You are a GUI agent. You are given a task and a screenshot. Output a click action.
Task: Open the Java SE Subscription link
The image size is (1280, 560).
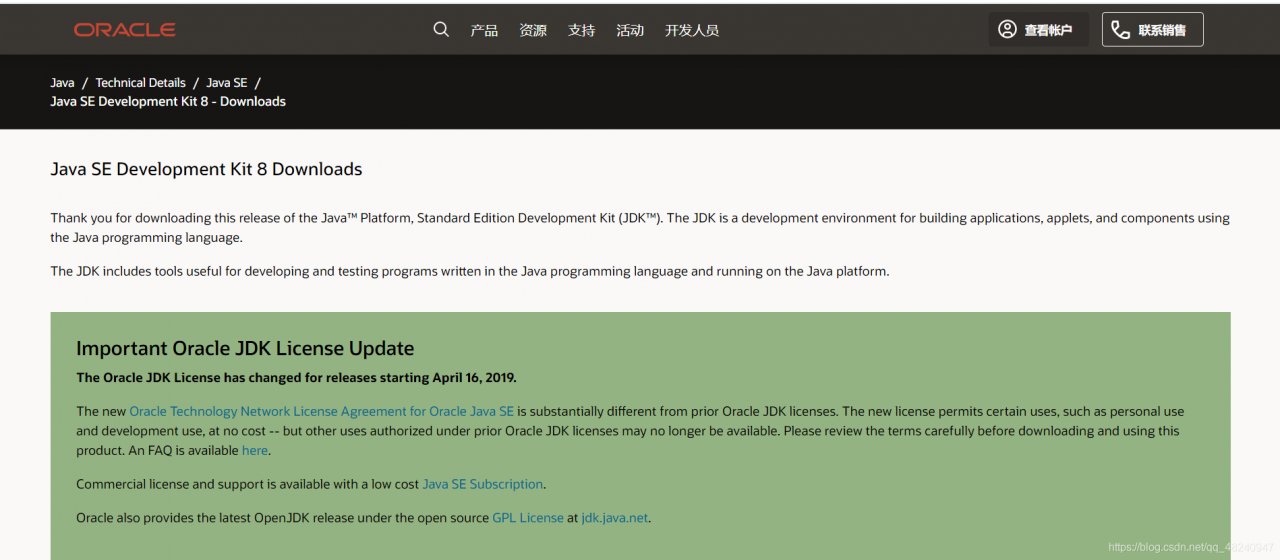483,484
